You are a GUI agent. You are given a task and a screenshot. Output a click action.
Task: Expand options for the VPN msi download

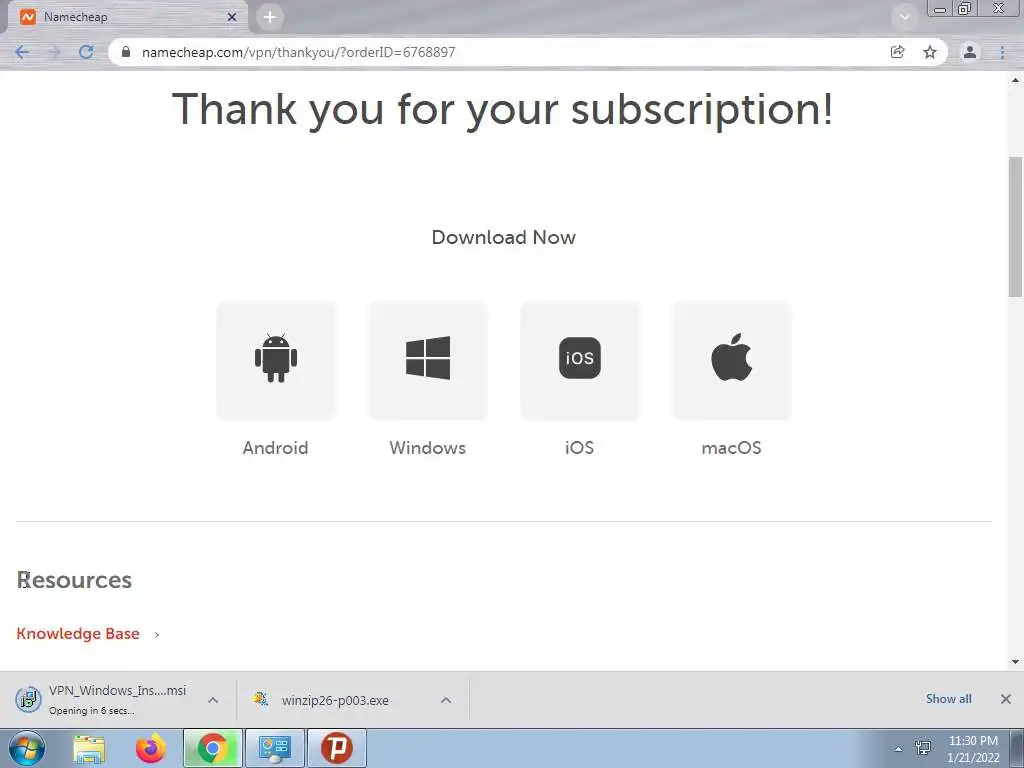click(x=213, y=700)
